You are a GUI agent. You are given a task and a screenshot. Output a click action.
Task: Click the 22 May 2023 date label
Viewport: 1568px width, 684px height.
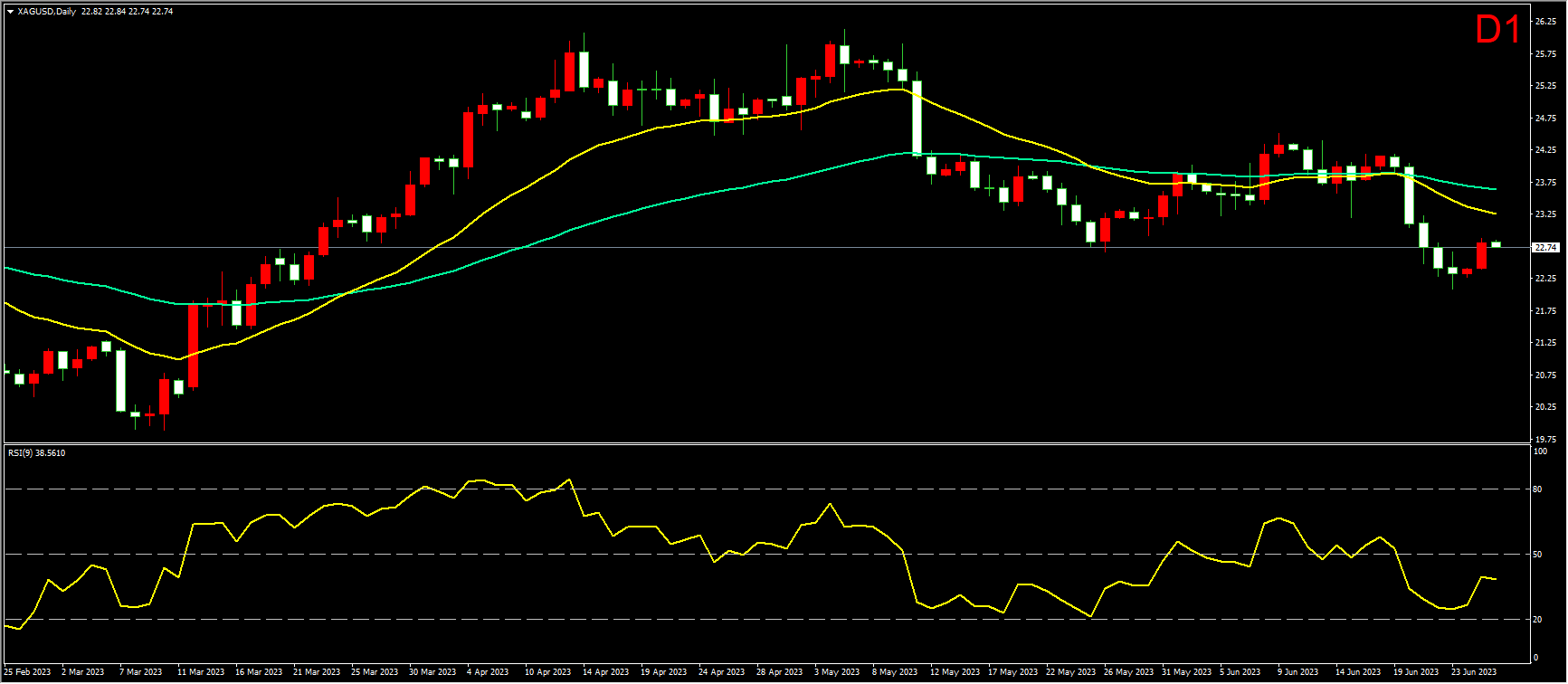1071,672
